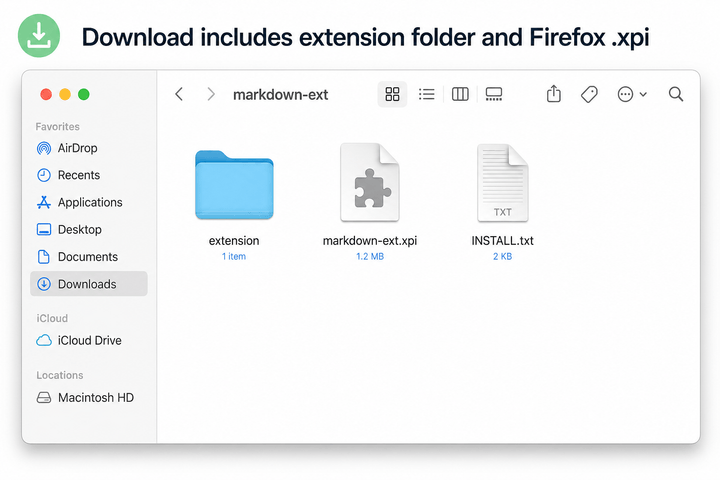Select Downloads in the sidebar

pyautogui.click(x=89, y=284)
